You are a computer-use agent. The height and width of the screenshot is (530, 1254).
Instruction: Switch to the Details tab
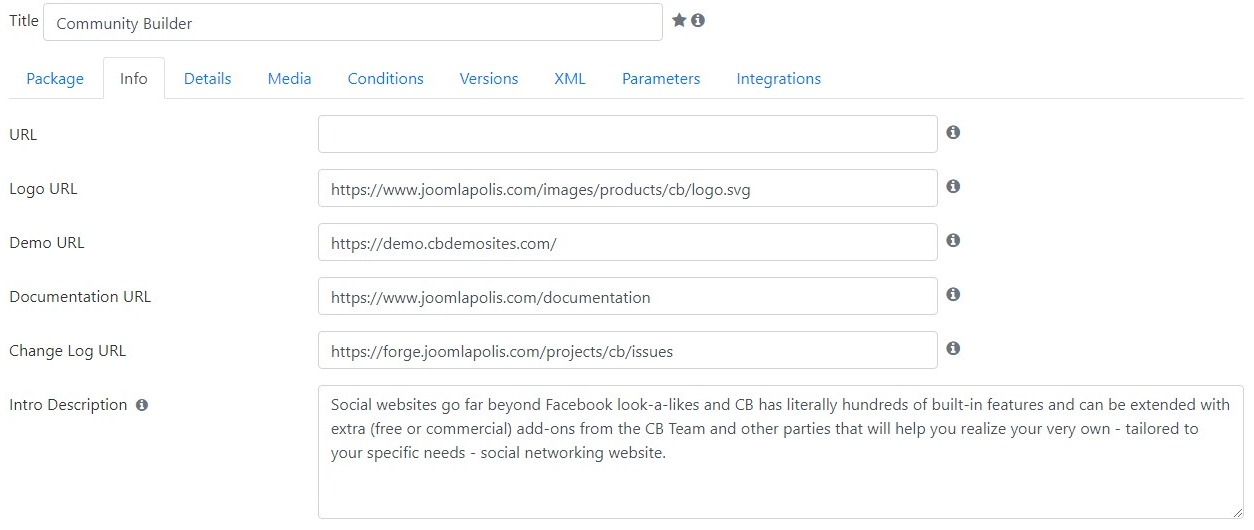pyautogui.click(x=207, y=78)
